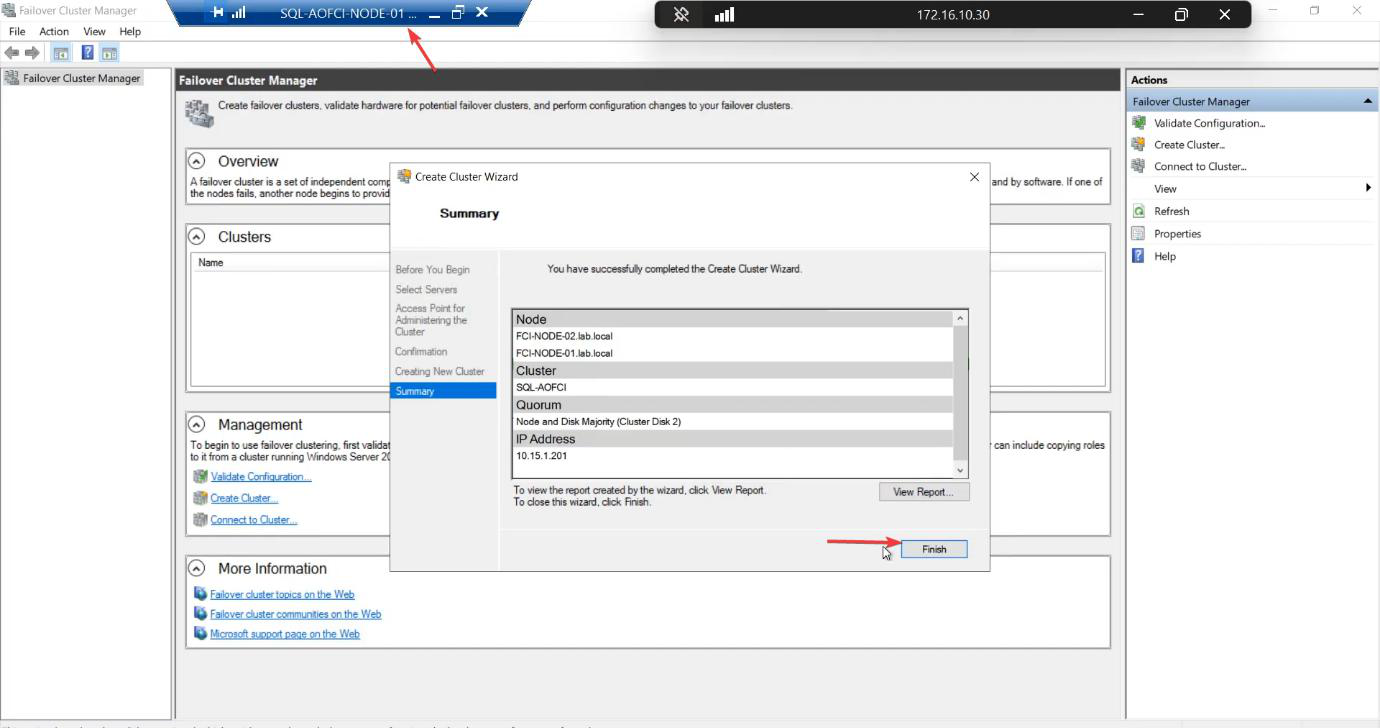This screenshot has width=1380, height=728.
Task: Click the Select Servers wizard step
Action: point(426,290)
